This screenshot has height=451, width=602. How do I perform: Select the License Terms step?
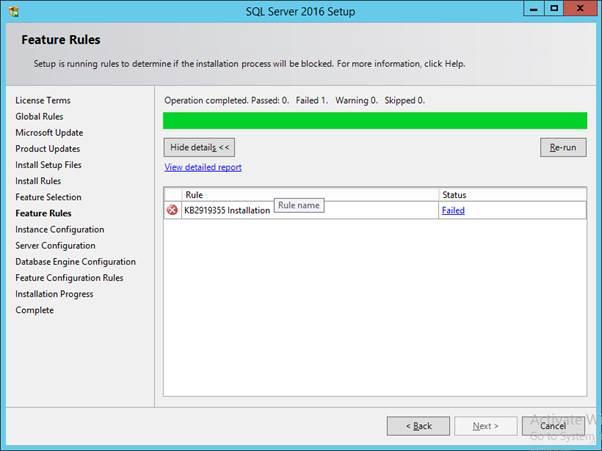43,101
